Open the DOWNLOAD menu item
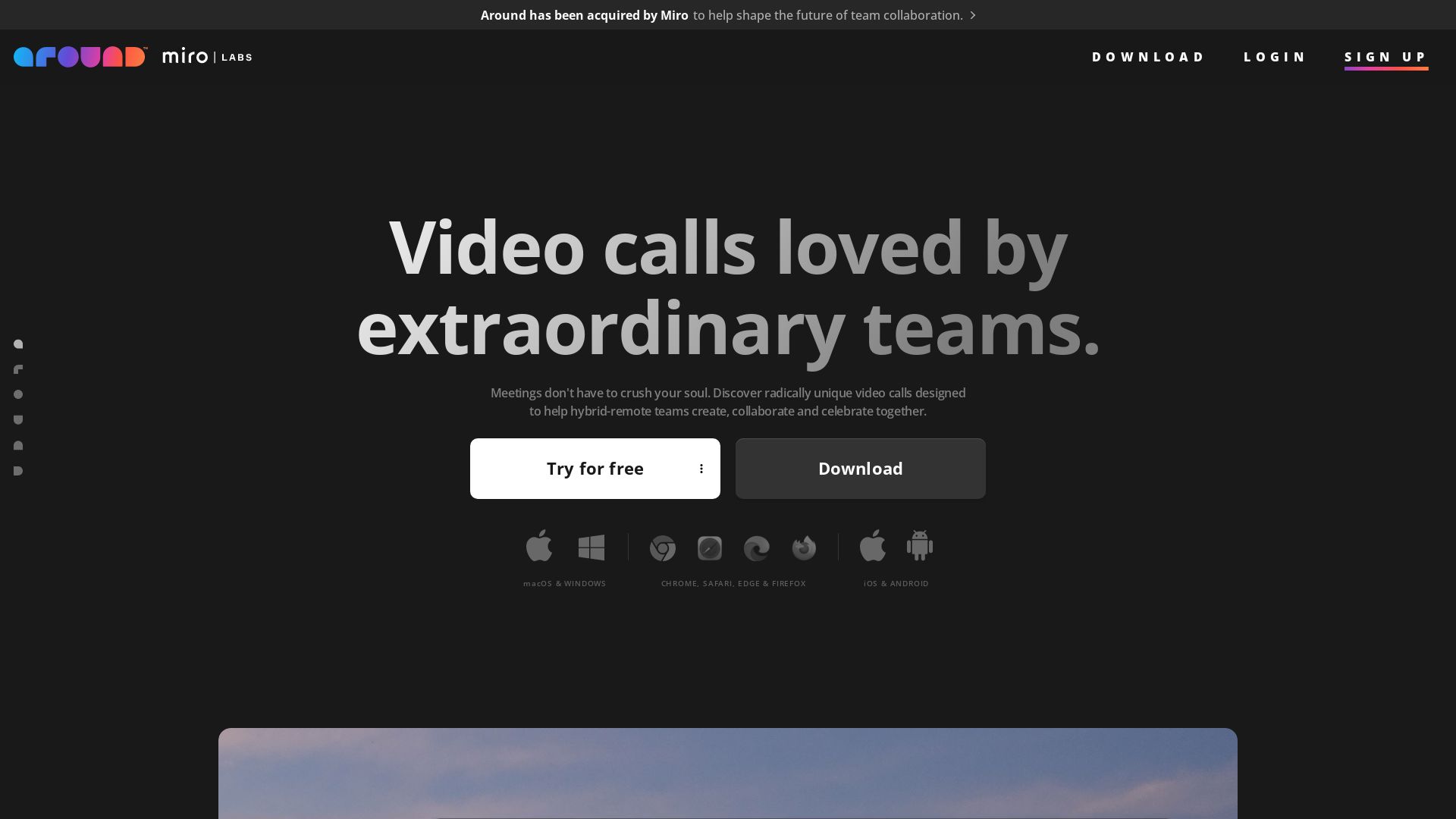Screen dimensions: 1456x819 (x=1147, y=57)
